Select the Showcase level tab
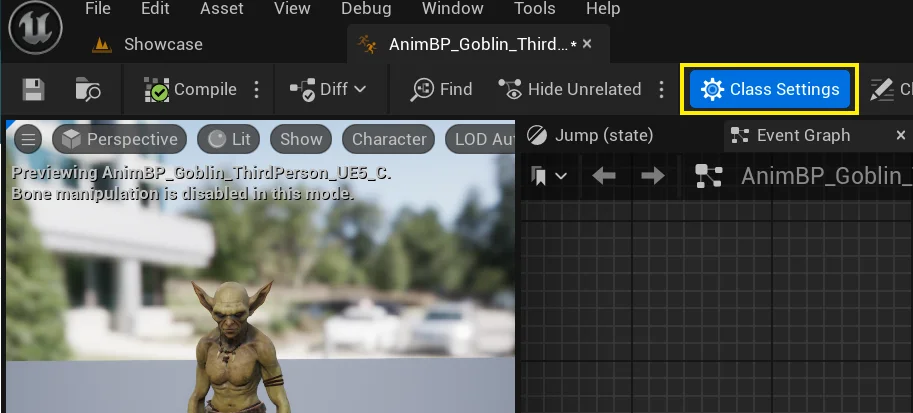The height and width of the screenshot is (413, 913). coord(162,44)
